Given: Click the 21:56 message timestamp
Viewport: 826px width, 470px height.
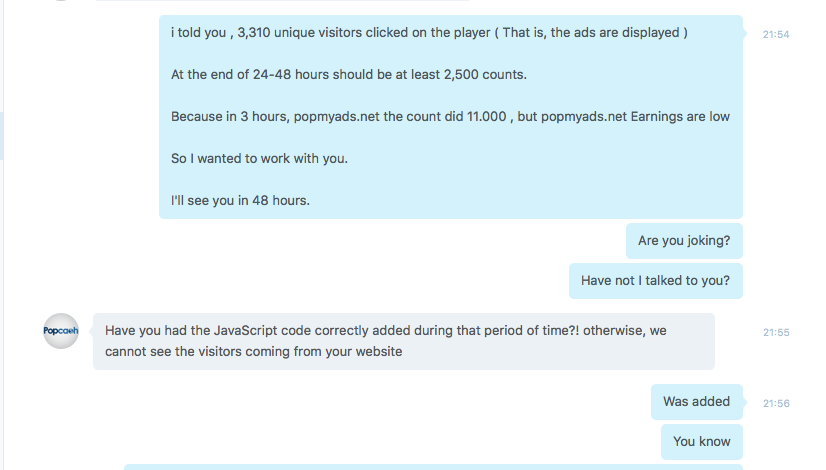Looking at the screenshot, I should pyautogui.click(x=776, y=404).
